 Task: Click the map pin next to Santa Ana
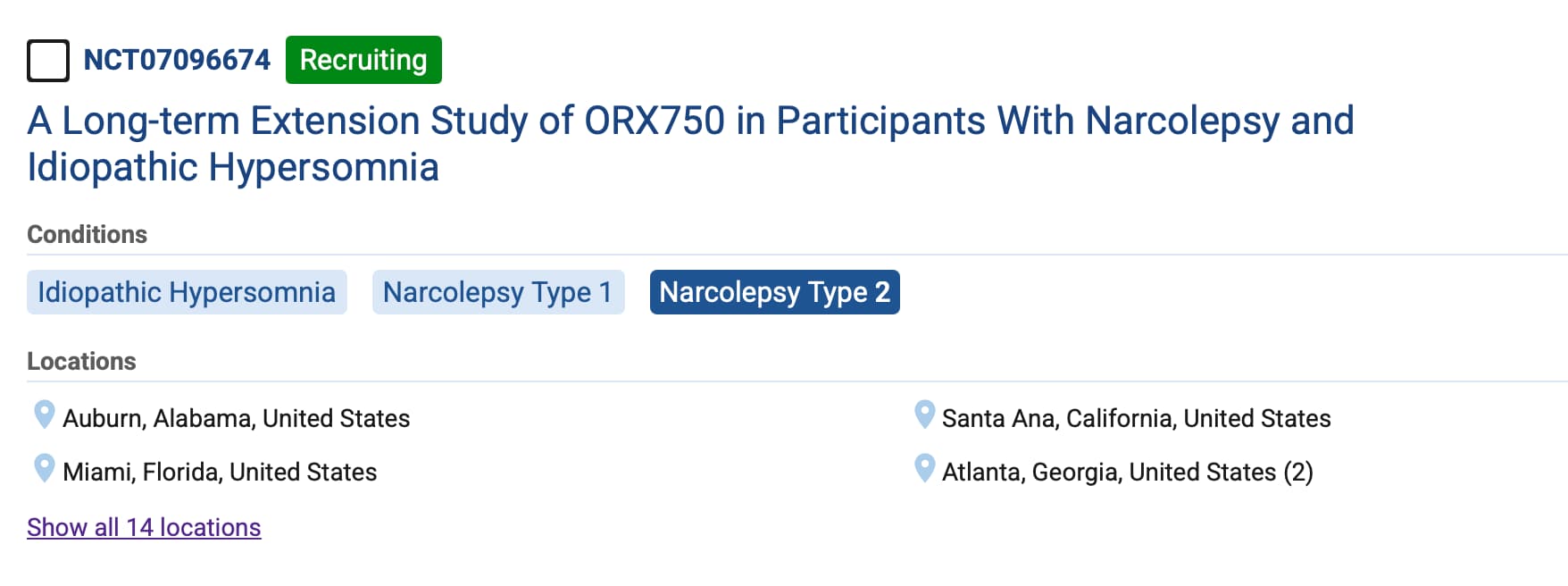[924, 414]
